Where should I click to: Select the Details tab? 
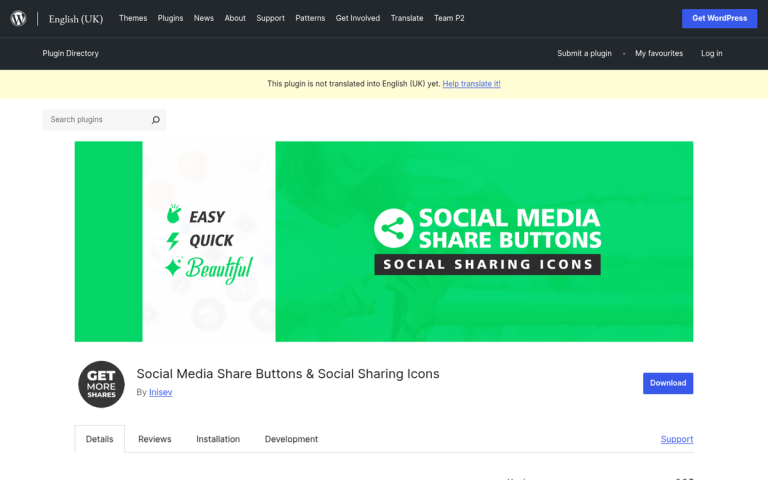pyautogui.click(x=99, y=439)
